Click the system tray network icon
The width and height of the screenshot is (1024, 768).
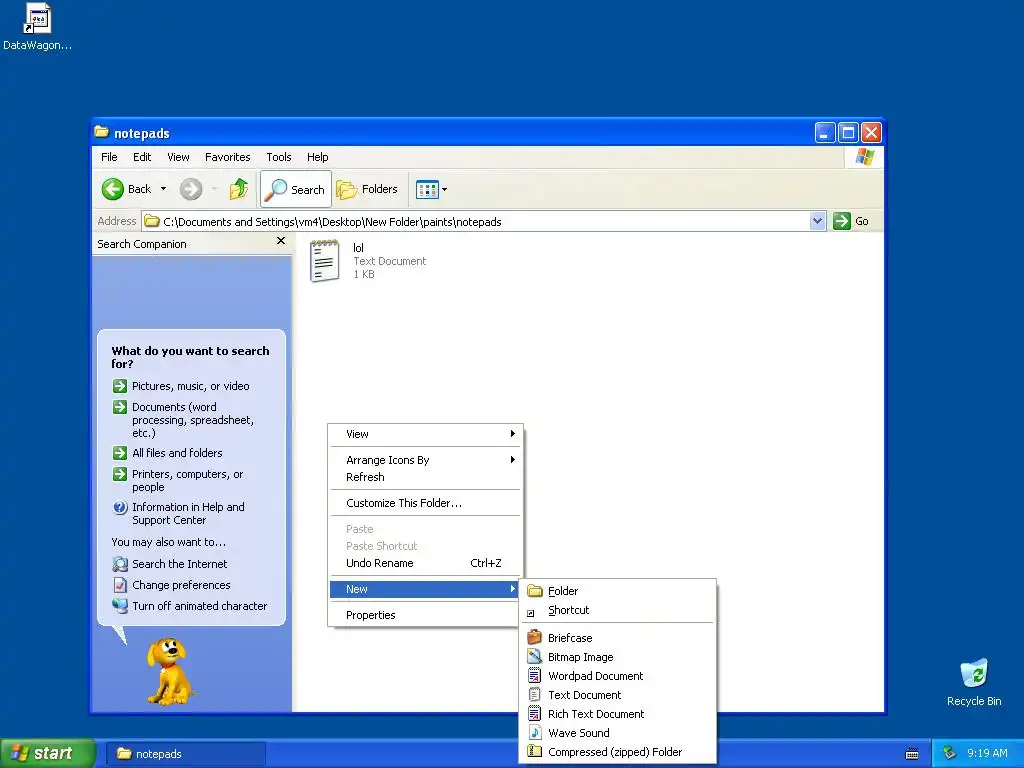(x=950, y=753)
